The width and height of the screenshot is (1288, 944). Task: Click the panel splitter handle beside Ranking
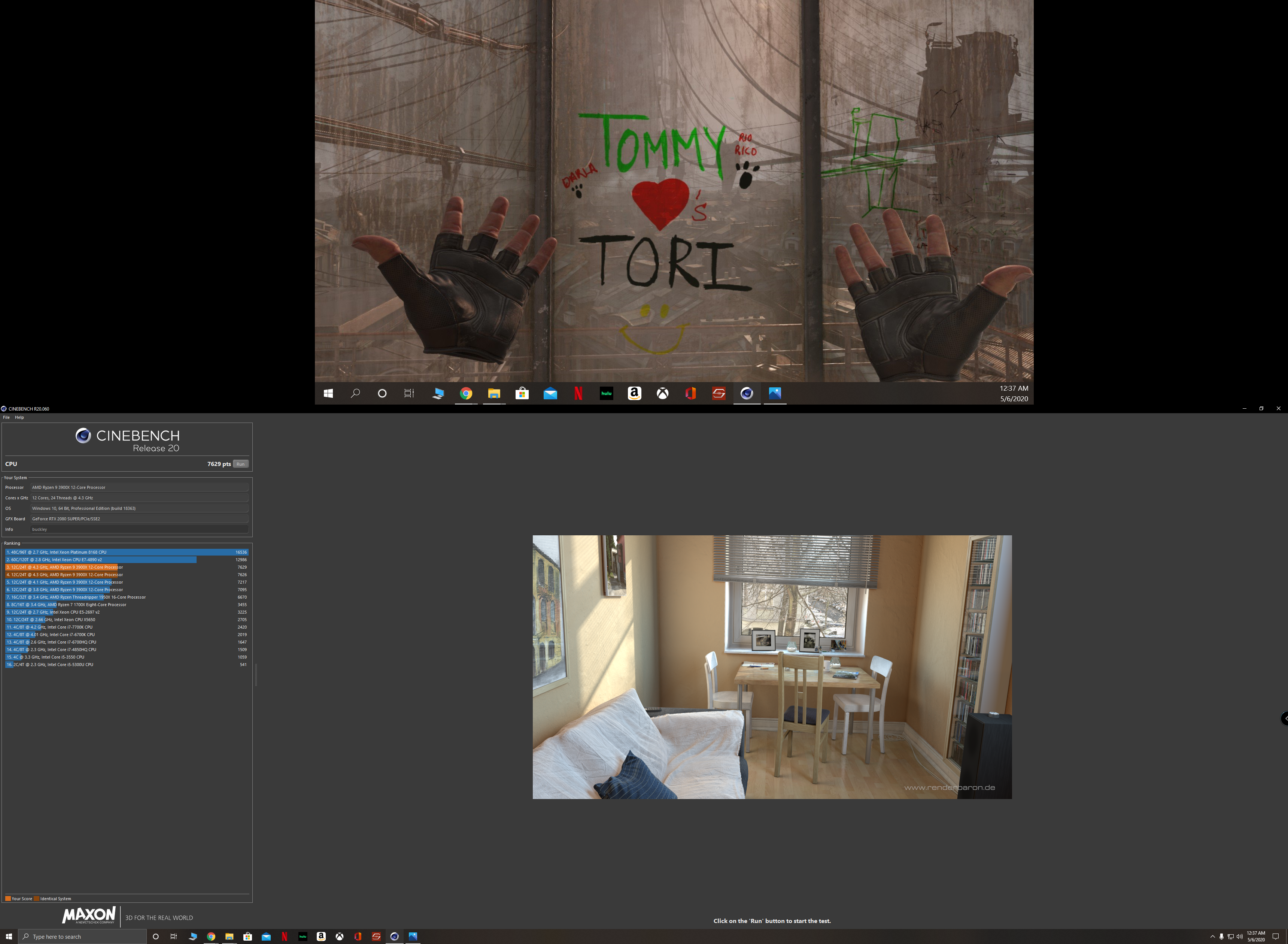point(256,674)
